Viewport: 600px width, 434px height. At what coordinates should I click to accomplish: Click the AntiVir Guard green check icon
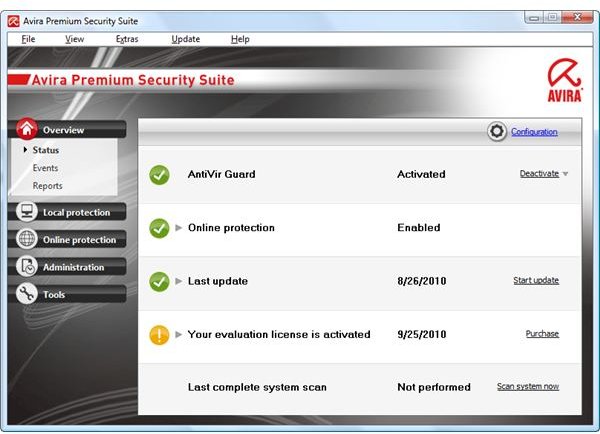pyautogui.click(x=159, y=175)
